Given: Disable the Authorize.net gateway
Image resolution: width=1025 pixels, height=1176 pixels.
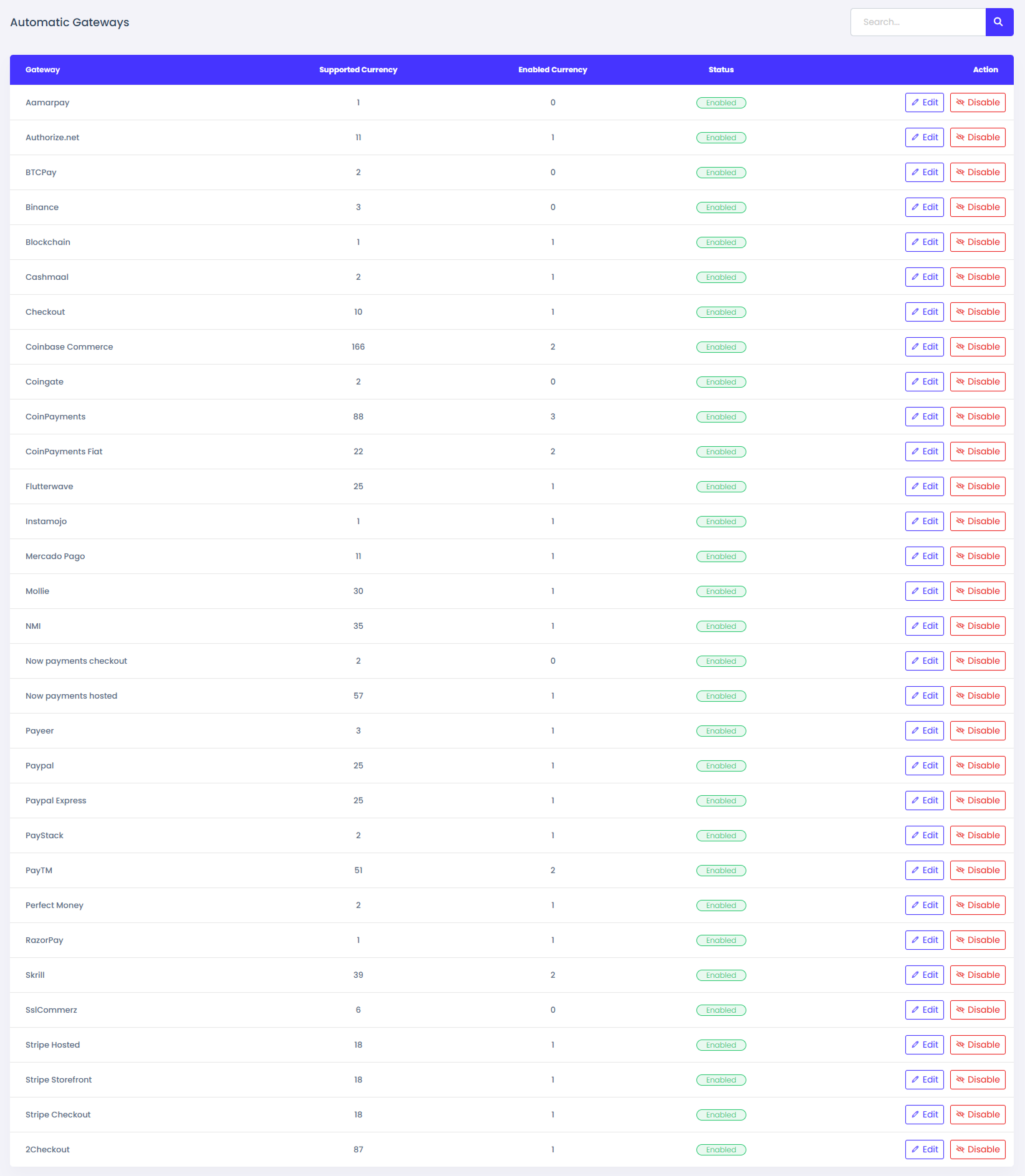Looking at the screenshot, I should 977,137.
